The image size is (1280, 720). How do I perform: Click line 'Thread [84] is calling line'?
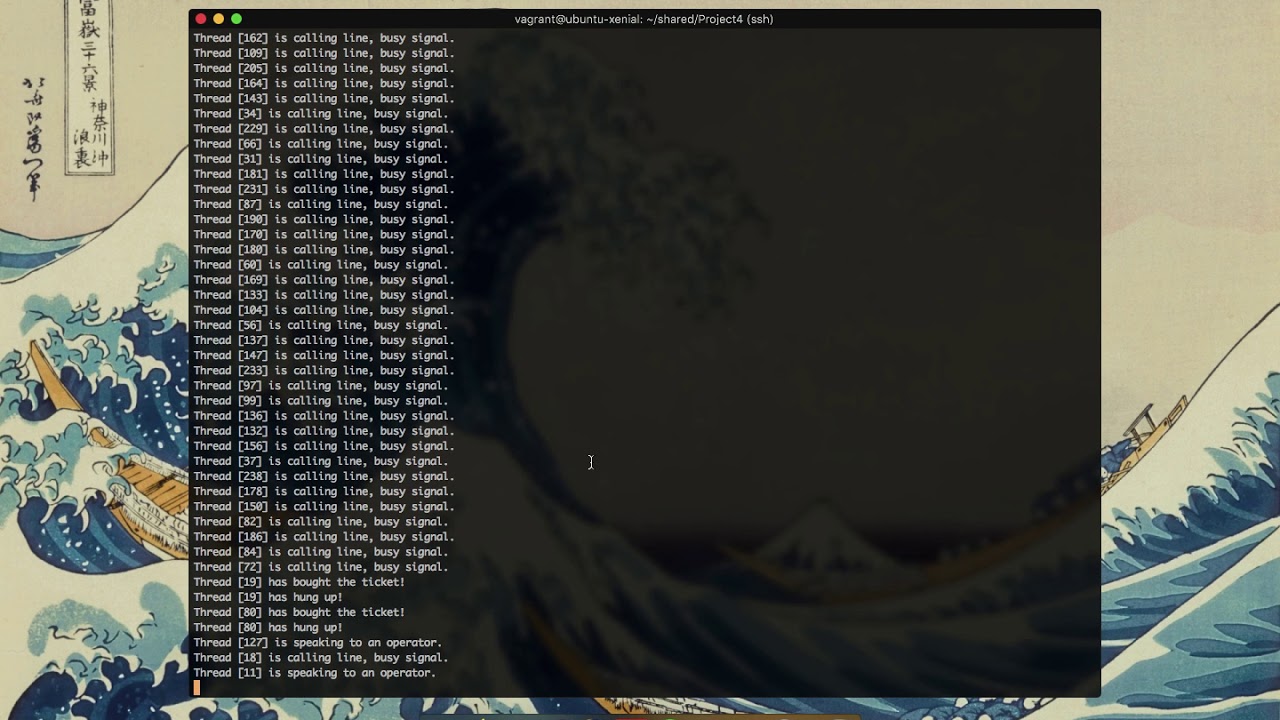pos(321,552)
